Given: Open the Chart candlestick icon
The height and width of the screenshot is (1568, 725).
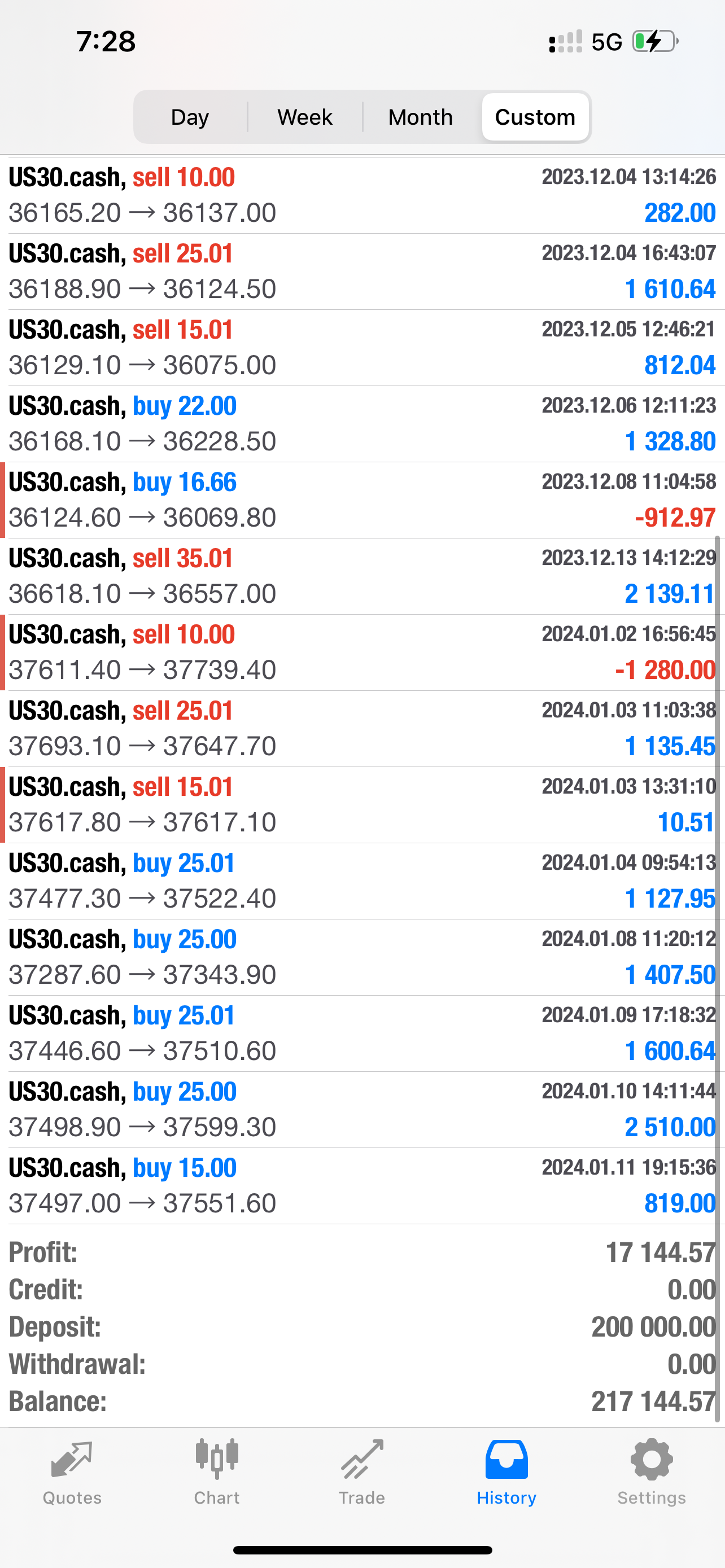Looking at the screenshot, I should point(217,1460).
